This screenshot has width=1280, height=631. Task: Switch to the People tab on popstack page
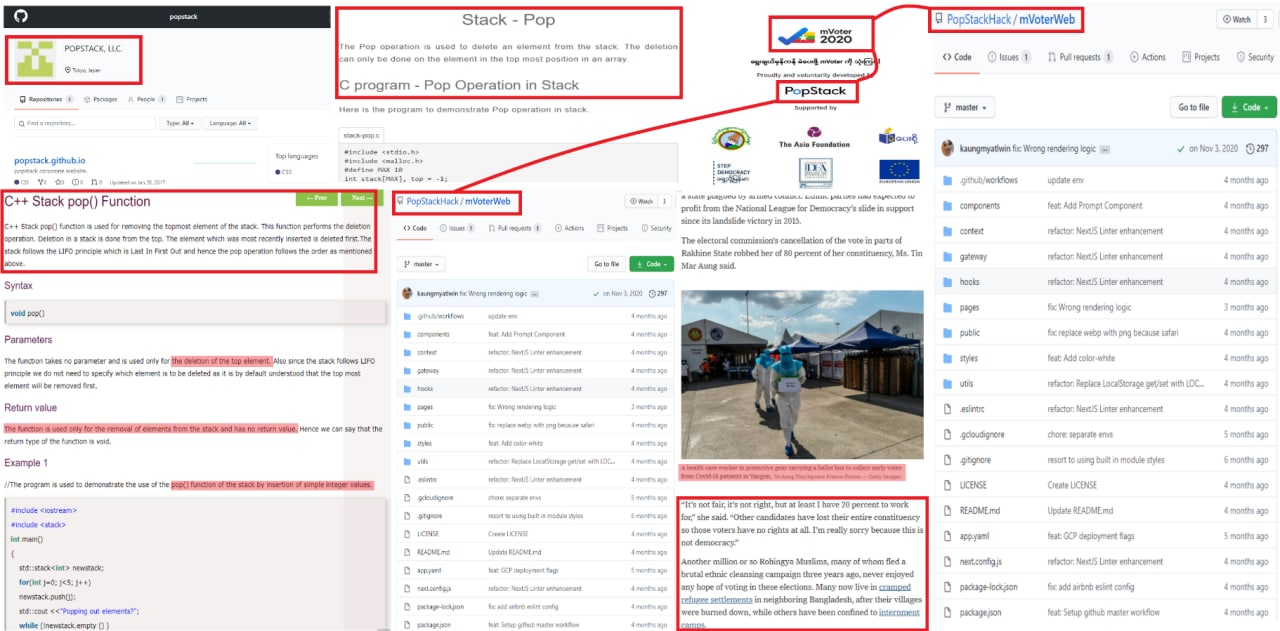point(146,100)
